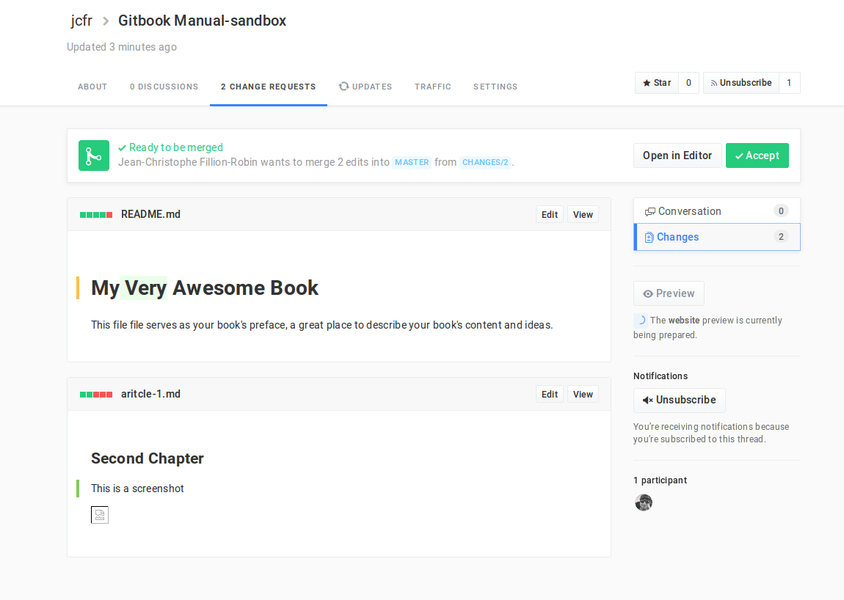Click the broken screenshot image icon
The width and height of the screenshot is (844, 600).
click(x=99, y=515)
